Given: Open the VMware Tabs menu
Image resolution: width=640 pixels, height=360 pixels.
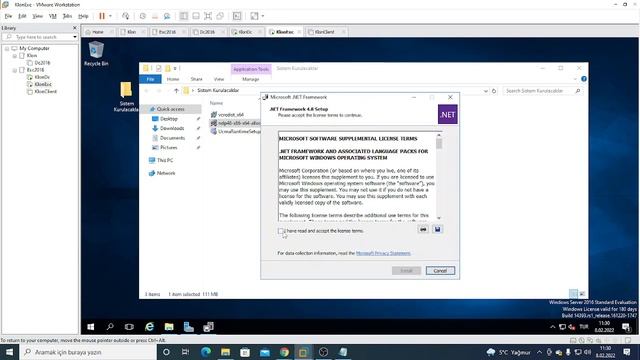Looking at the screenshot, I should (67, 16).
